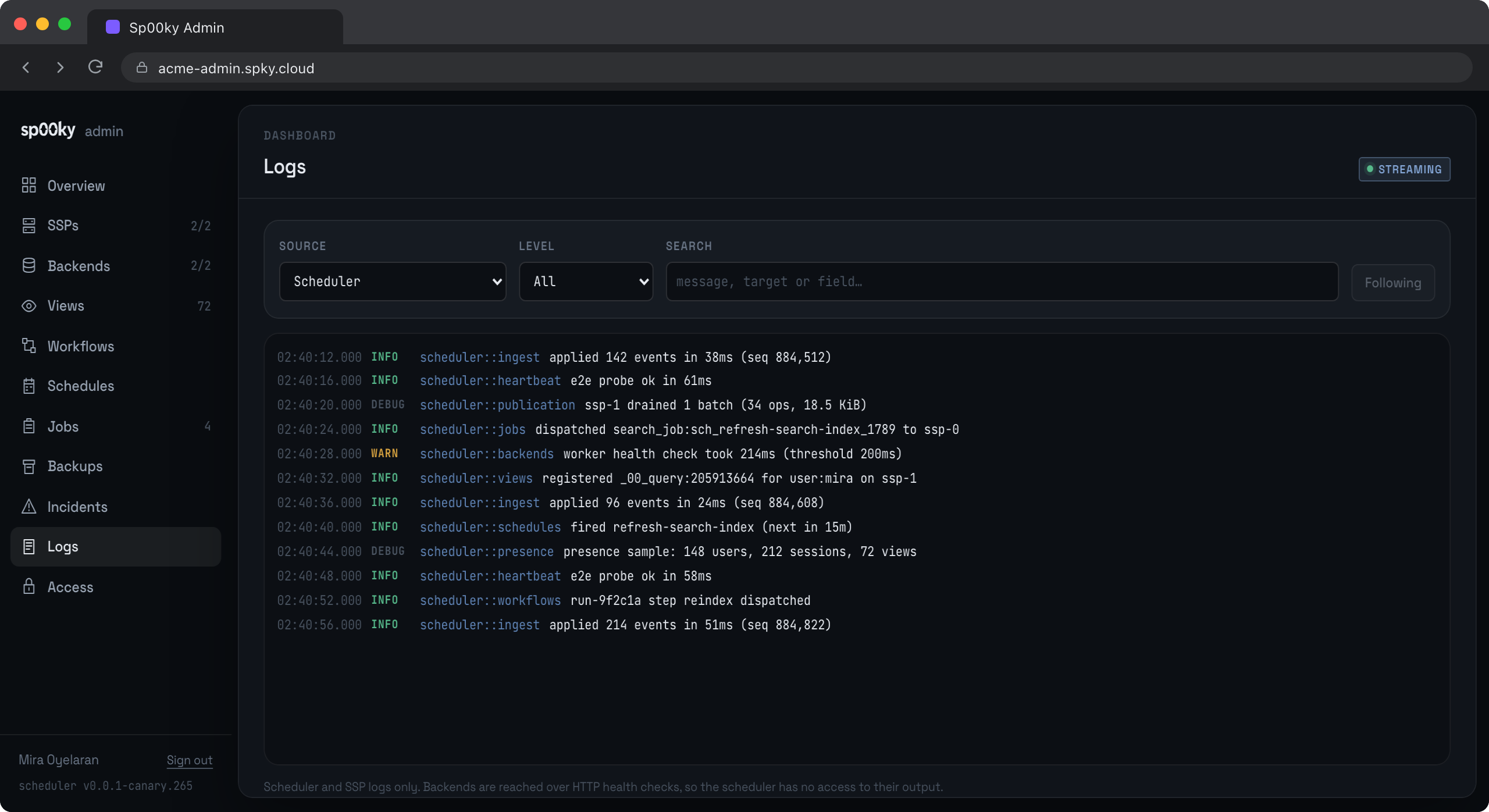Go back with the browser back arrow
Image resolution: width=1489 pixels, height=812 pixels.
pyautogui.click(x=26, y=67)
